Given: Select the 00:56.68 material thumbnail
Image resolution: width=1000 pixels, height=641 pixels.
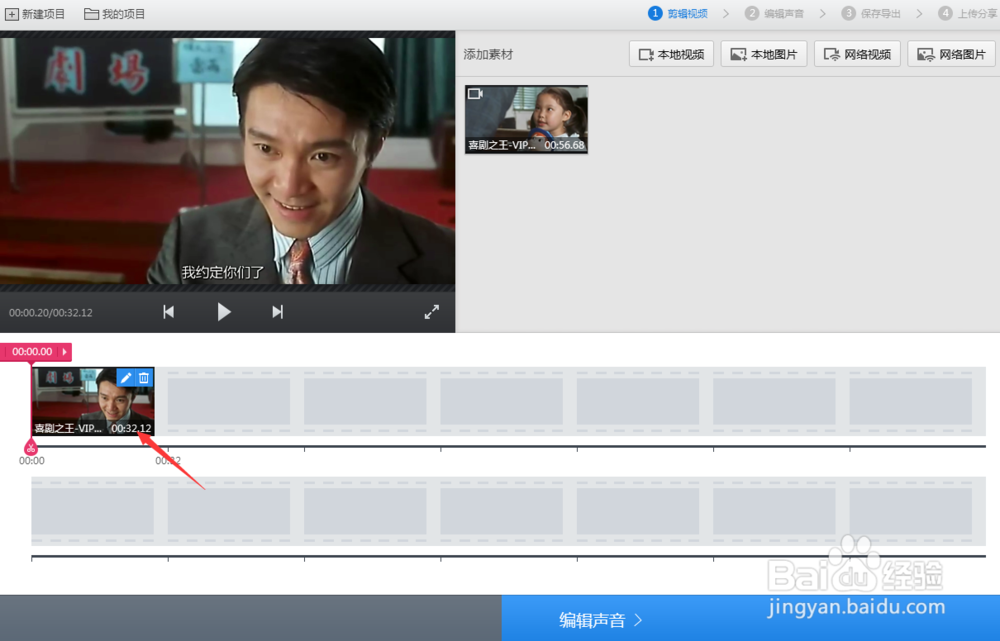Looking at the screenshot, I should pos(526,119).
